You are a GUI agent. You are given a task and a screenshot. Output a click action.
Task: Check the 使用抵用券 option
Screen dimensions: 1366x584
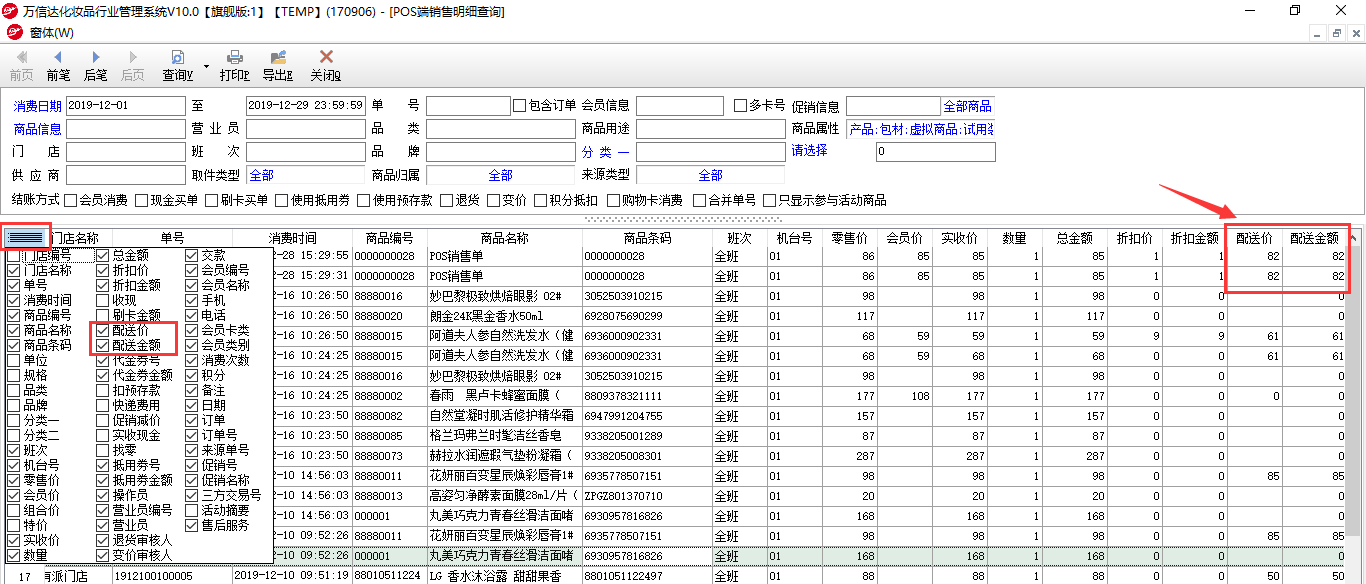(281, 200)
